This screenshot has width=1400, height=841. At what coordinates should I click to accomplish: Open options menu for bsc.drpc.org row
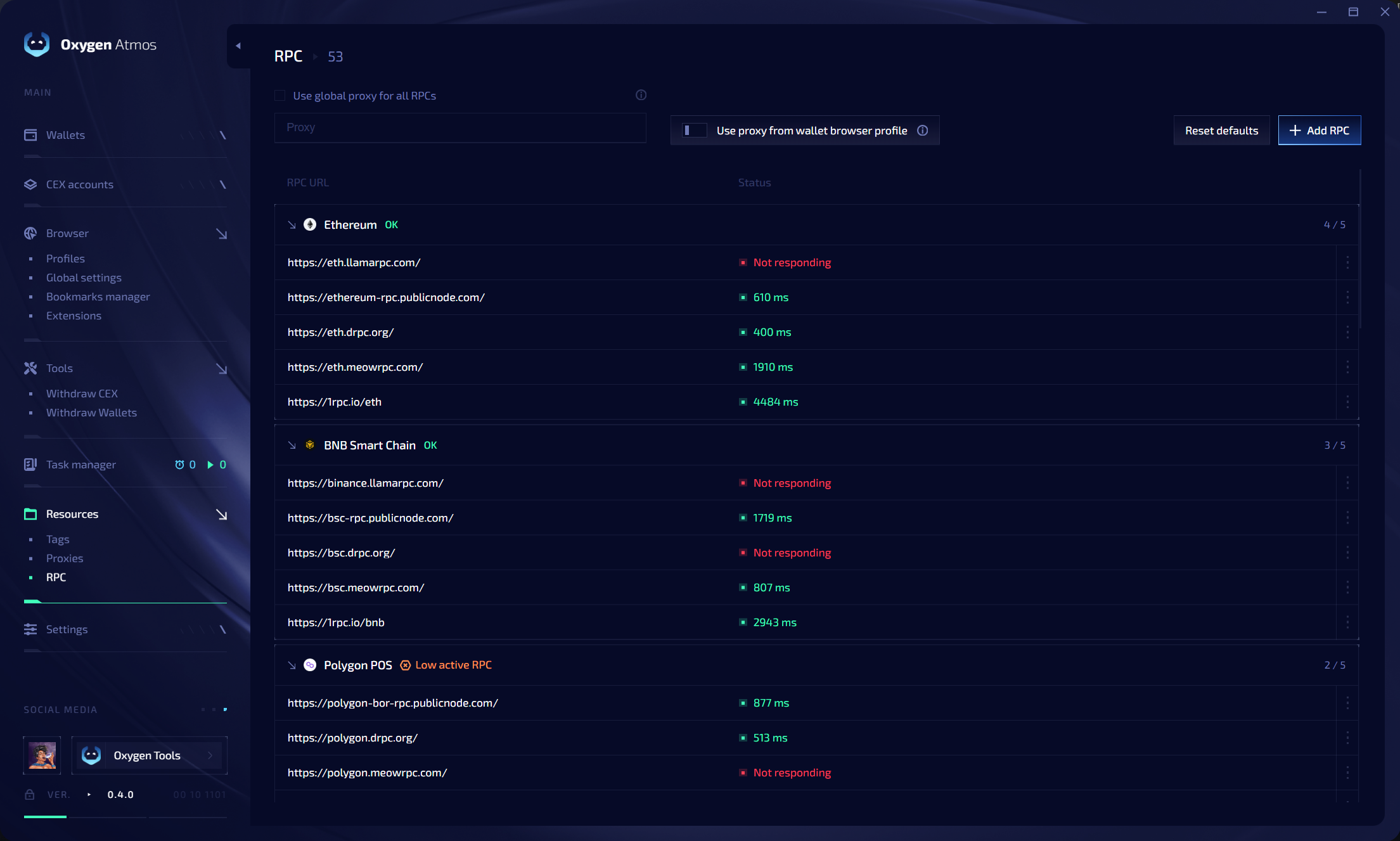click(1347, 553)
